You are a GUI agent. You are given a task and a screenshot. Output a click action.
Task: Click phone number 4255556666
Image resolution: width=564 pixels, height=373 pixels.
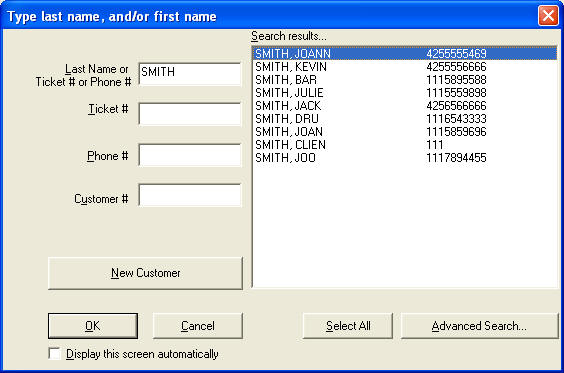point(456,67)
